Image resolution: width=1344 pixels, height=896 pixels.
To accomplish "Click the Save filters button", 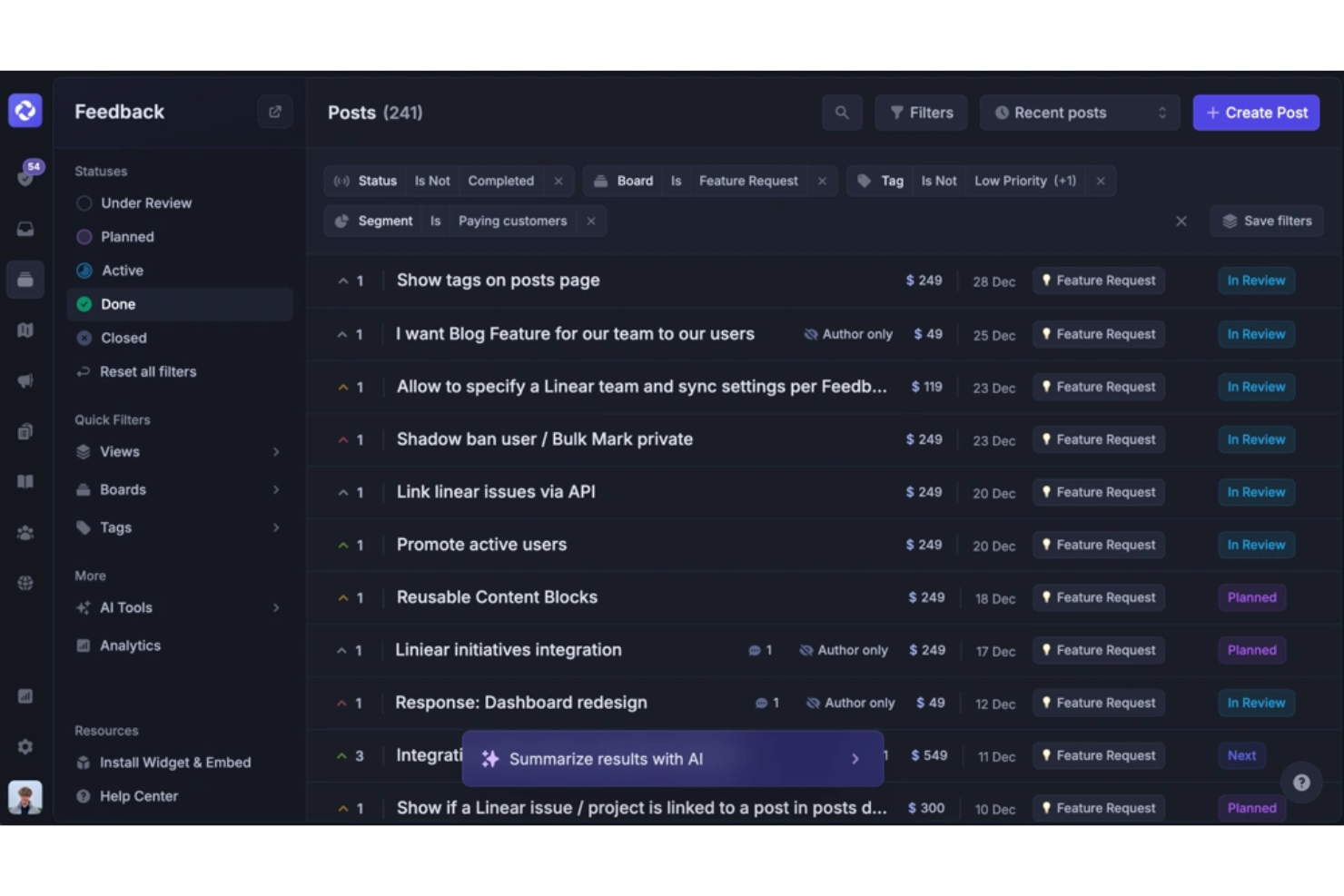I will point(1267,222).
